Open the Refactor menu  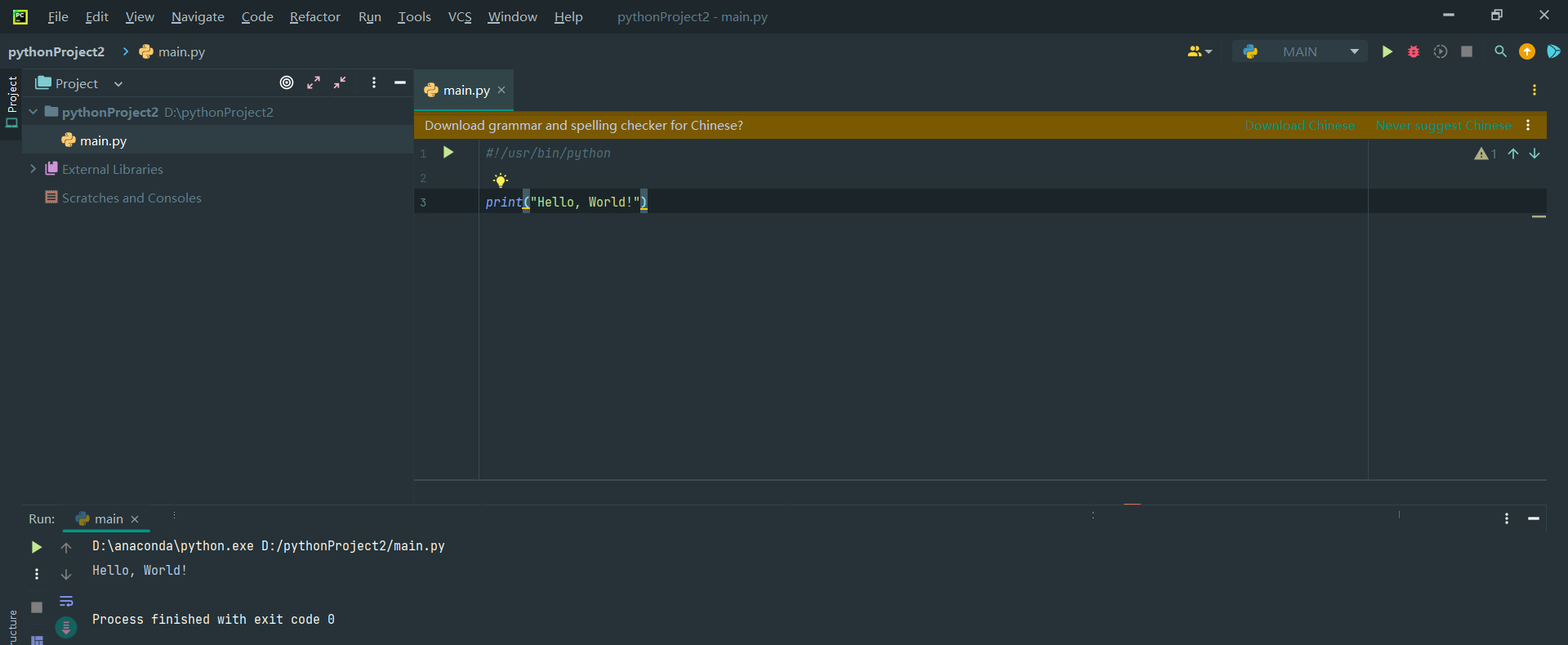314,16
